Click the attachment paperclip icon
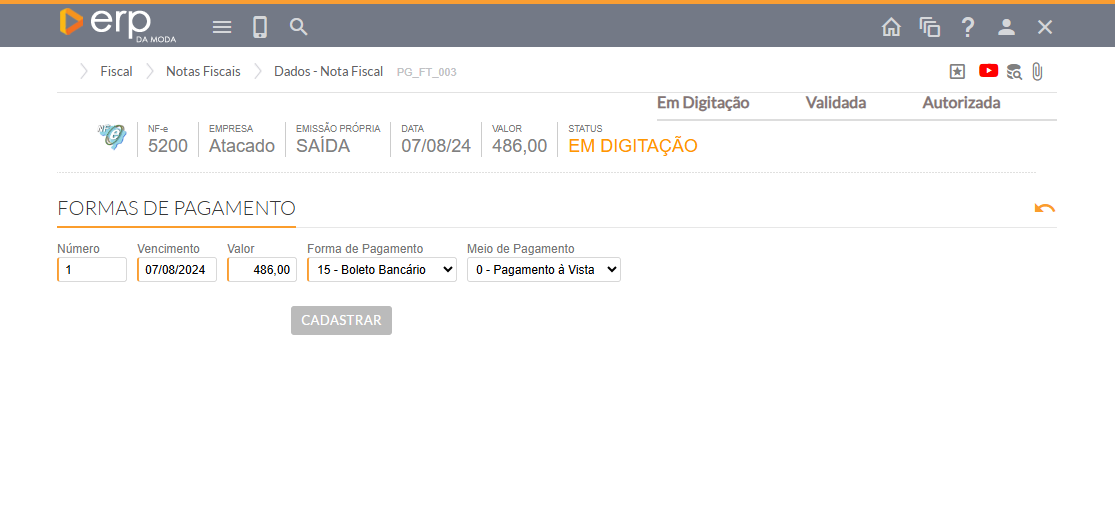1115x516 pixels. pos(1037,71)
